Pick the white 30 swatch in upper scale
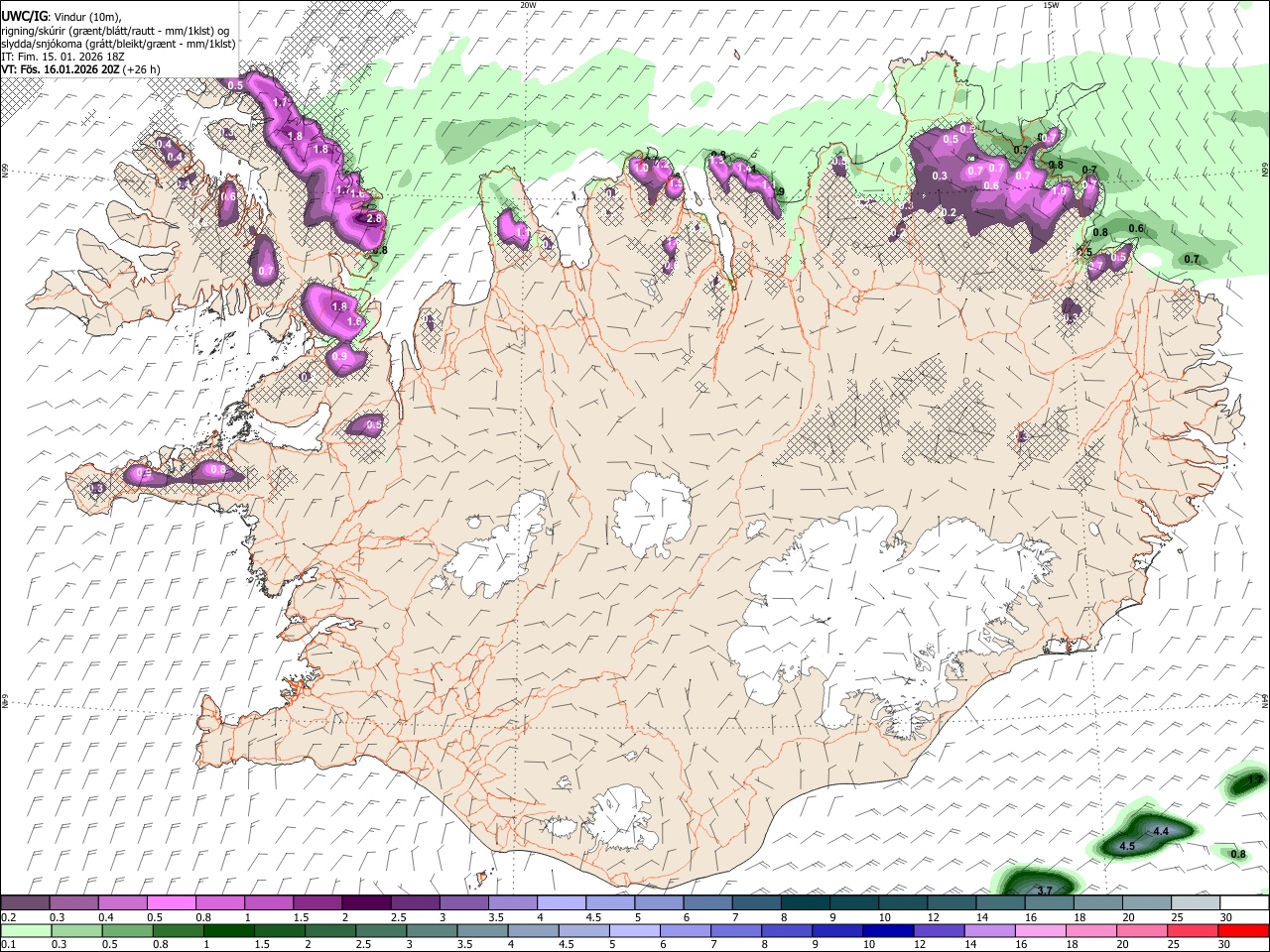The image size is (1270, 952). coord(1244,903)
